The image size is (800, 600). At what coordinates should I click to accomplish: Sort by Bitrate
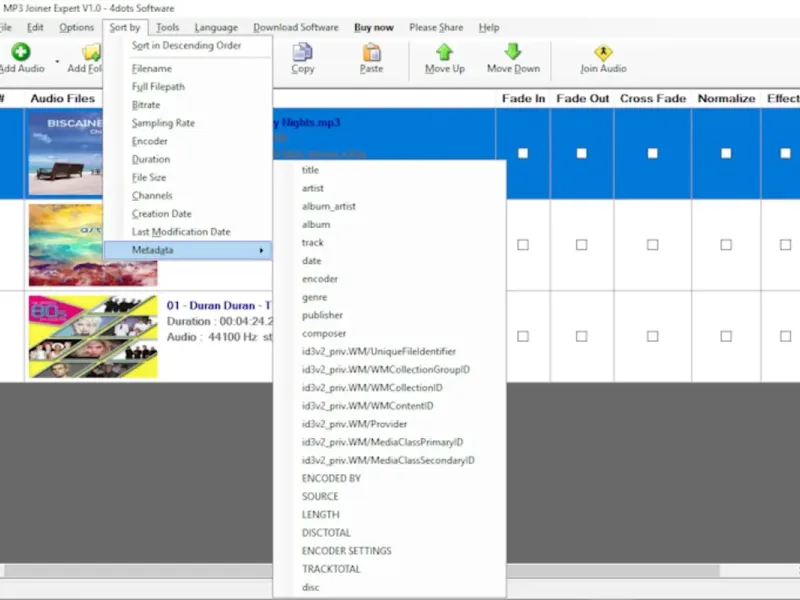click(x=186, y=105)
